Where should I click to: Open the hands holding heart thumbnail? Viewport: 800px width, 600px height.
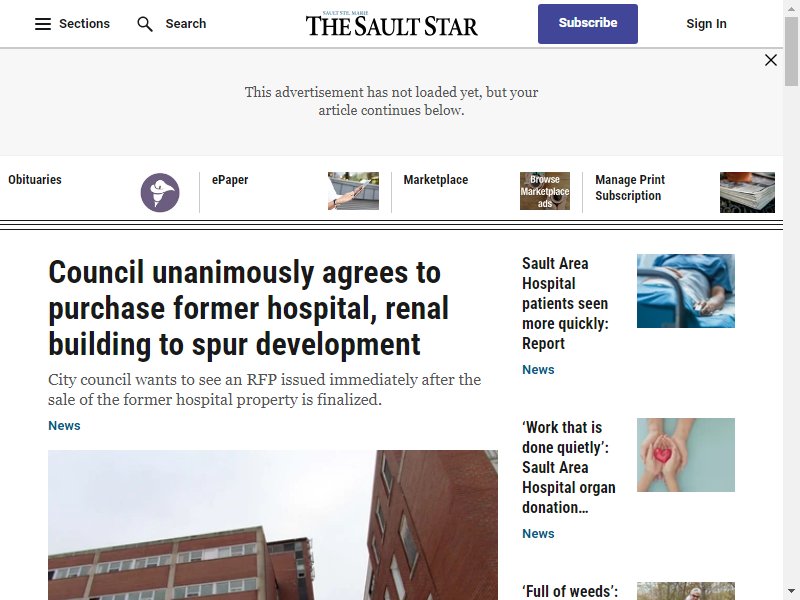(x=686, y=455)
